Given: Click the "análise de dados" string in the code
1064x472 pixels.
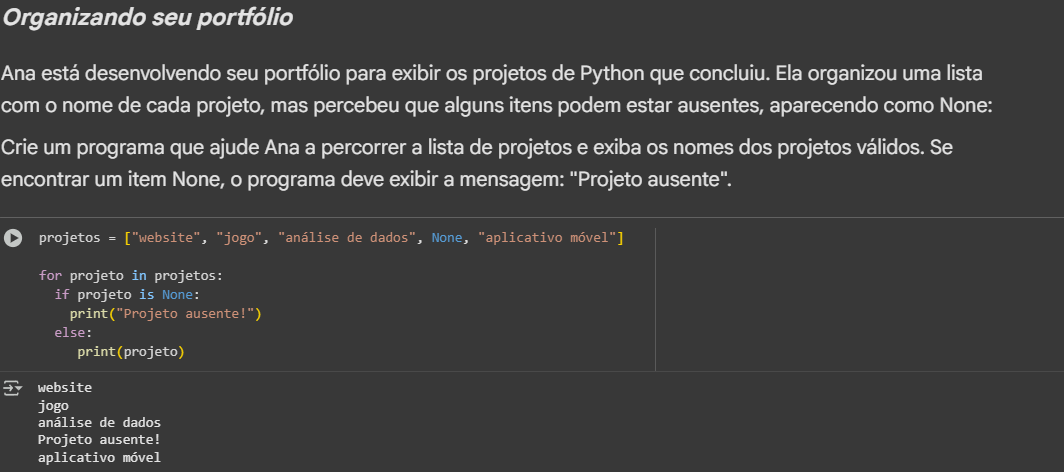Looking at the screenshot, I should (x=347, y=238).
